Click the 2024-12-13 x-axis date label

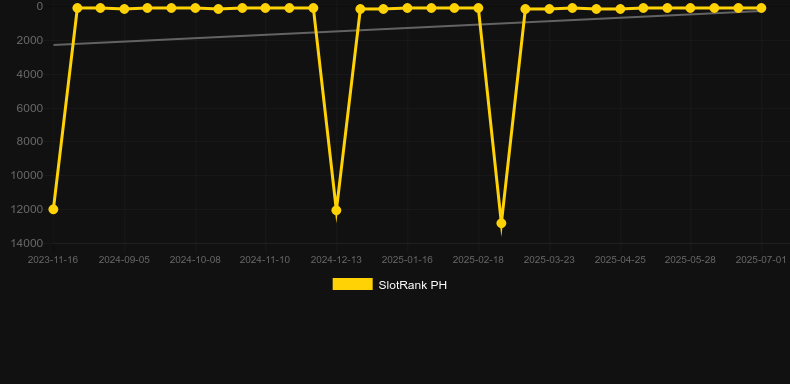coord(336,260)
